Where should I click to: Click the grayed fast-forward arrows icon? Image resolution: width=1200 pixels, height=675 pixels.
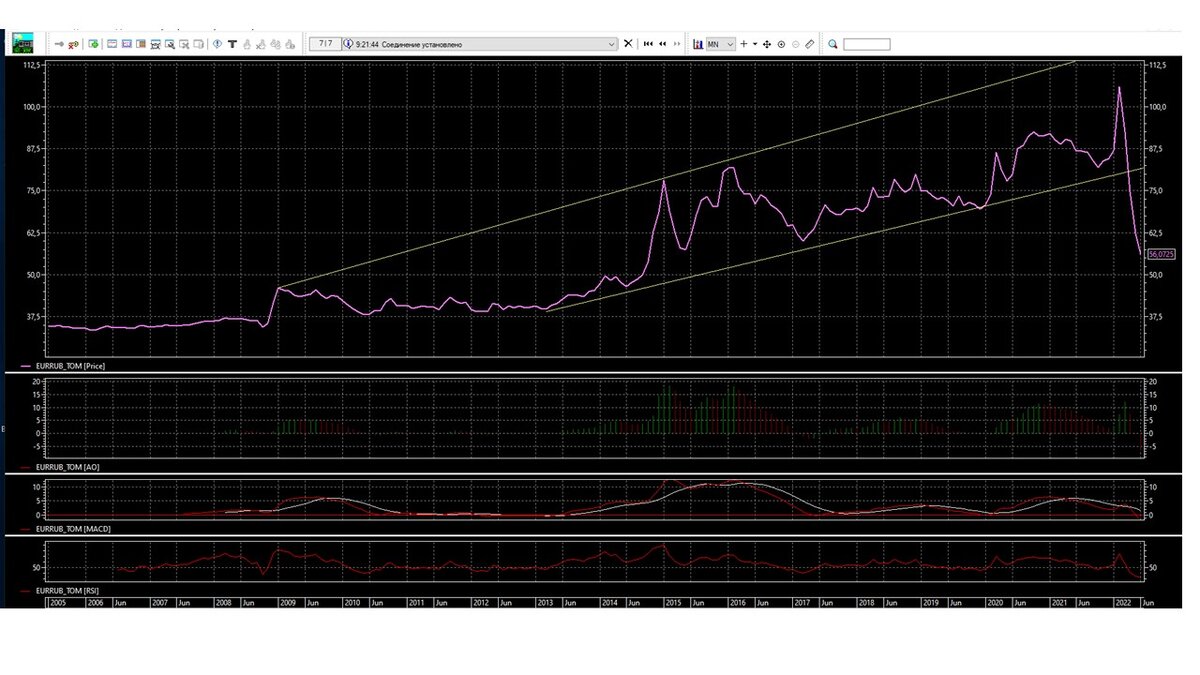tap(677, 44)
